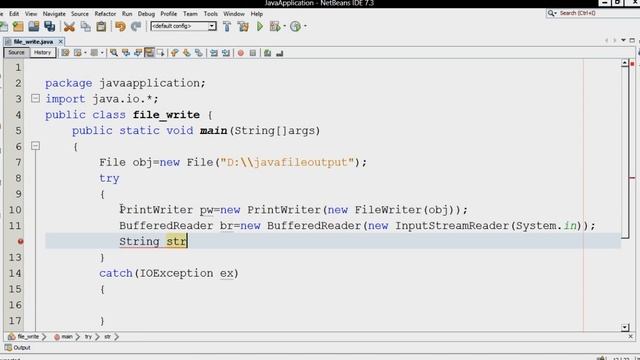Viewport: 640px width, 360px height.
Task: Click the Last Edit editor toolbar icon
Action: pyautogui.click(x=65, y=53)
